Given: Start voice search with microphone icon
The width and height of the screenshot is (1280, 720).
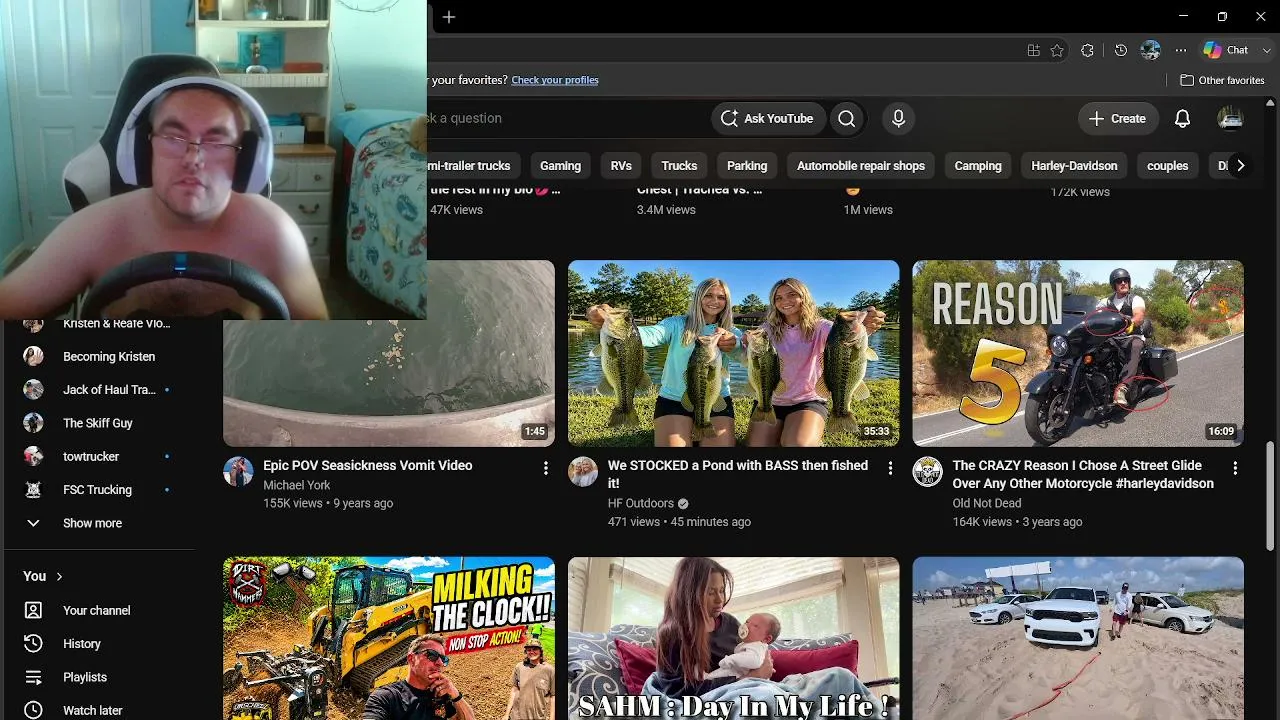Looking at the screenshot, I should [x=898, y=118].
